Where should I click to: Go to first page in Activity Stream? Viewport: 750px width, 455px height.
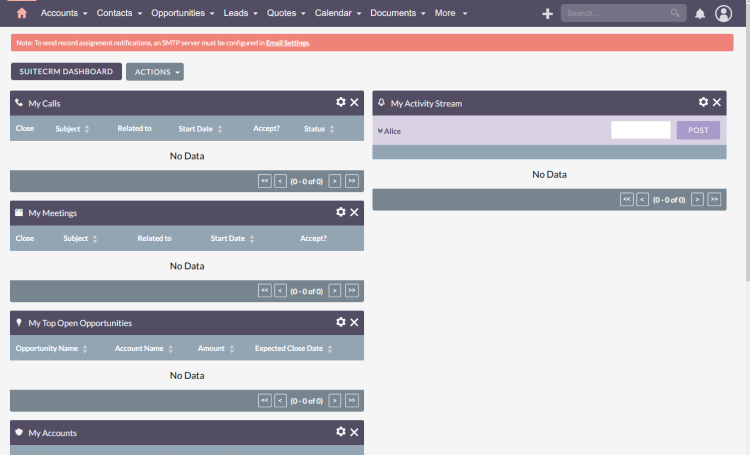(x=627, y=200)
